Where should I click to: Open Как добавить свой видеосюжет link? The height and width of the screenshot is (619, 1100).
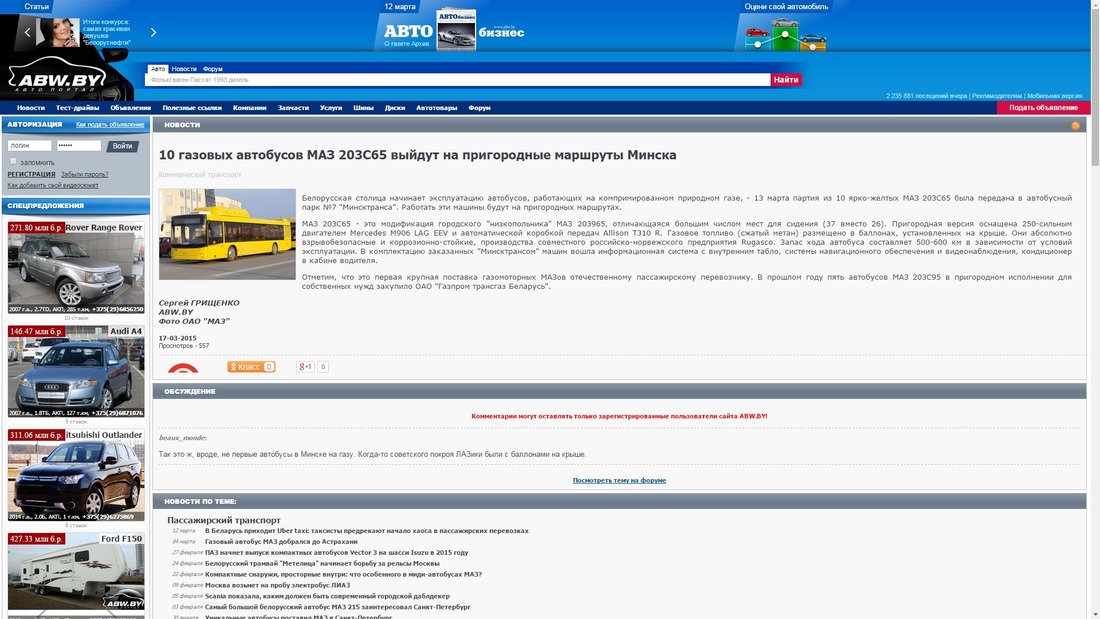tap(53, 185)
